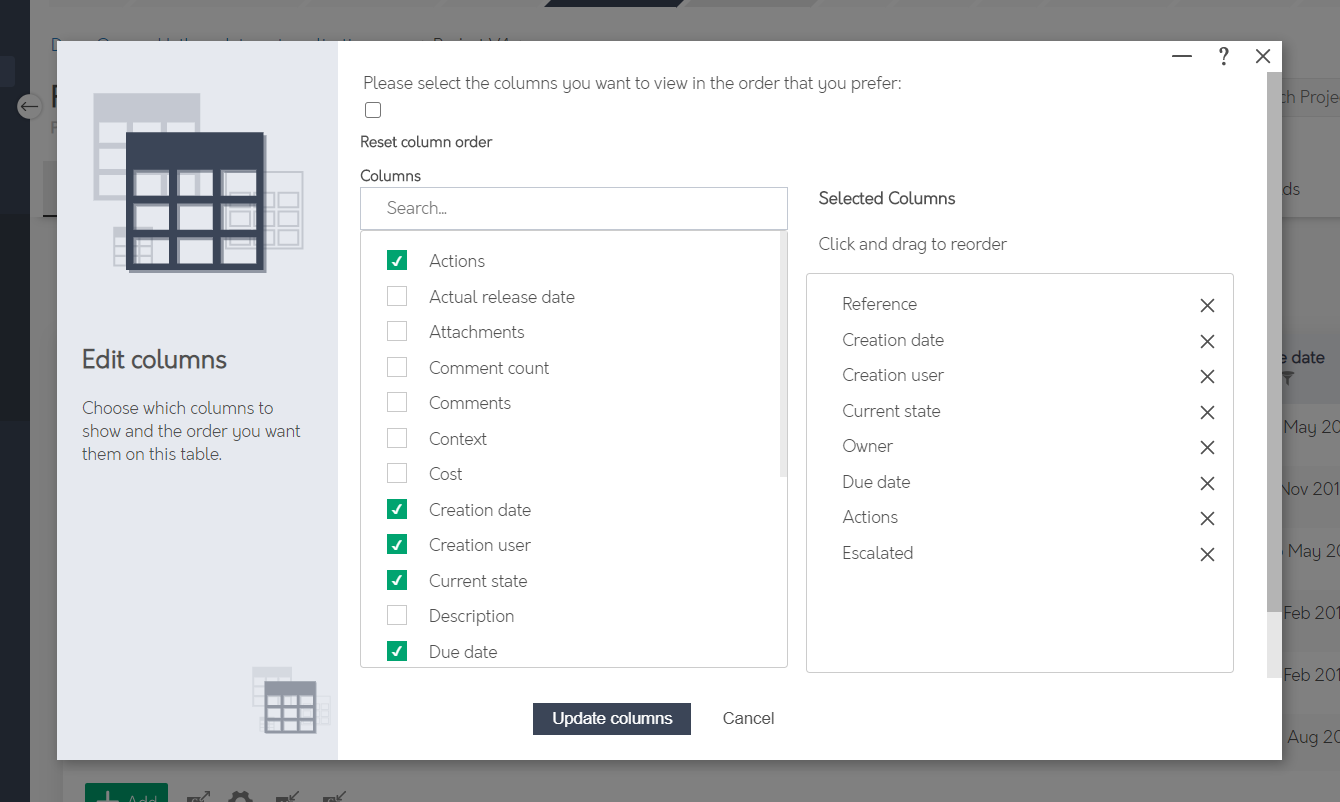
Task: Check the Attachments column
Action: [x=397, y=331]
